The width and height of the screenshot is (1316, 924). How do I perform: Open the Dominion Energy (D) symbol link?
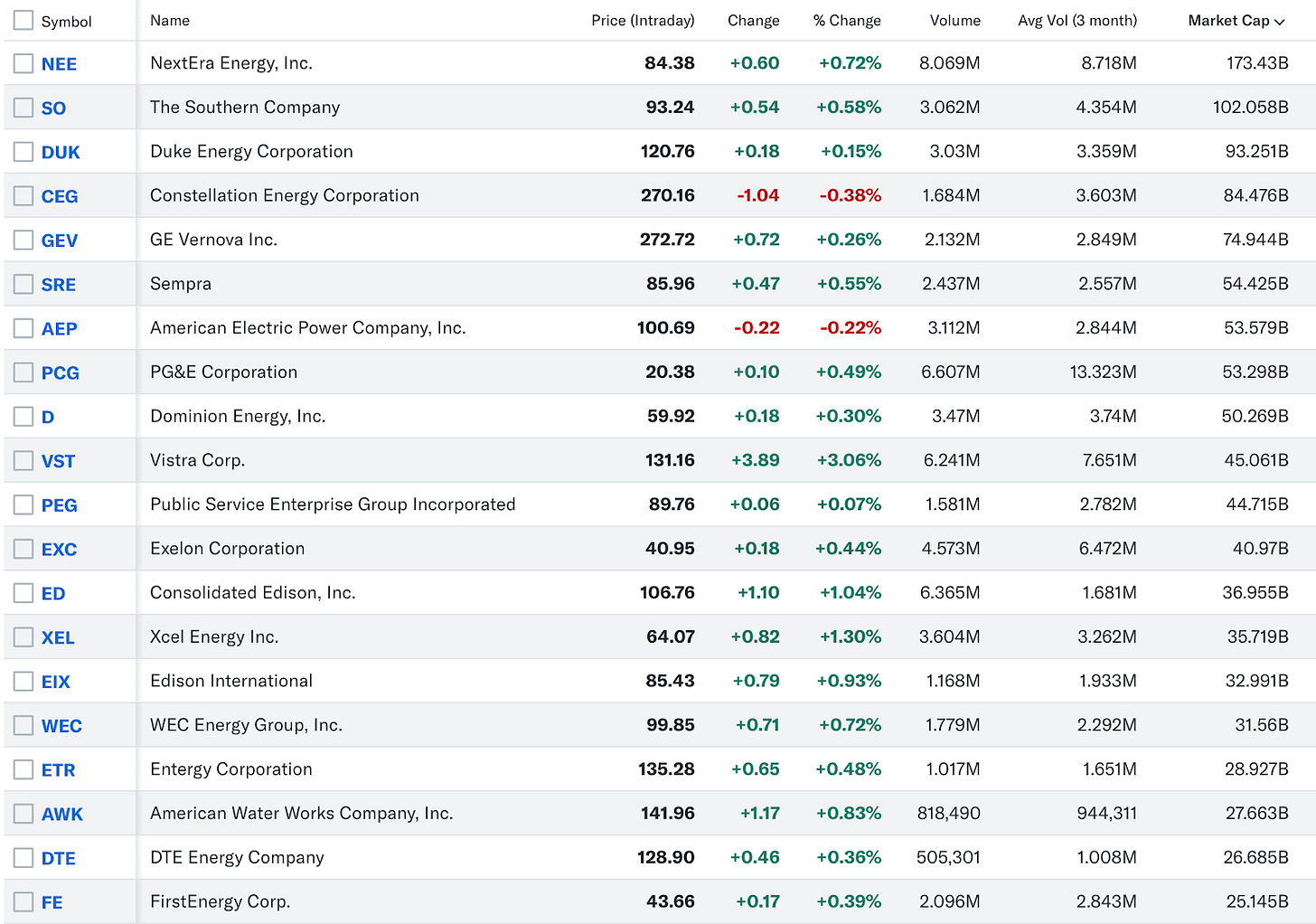click(x=49, y=416)
